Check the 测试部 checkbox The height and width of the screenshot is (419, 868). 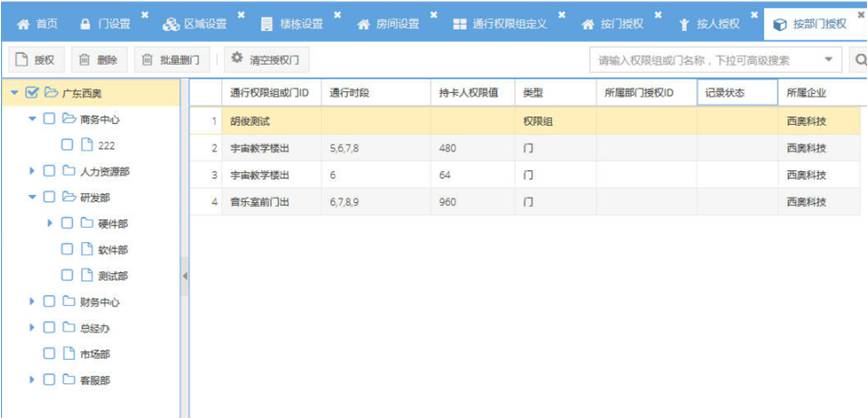click(67, 275)
